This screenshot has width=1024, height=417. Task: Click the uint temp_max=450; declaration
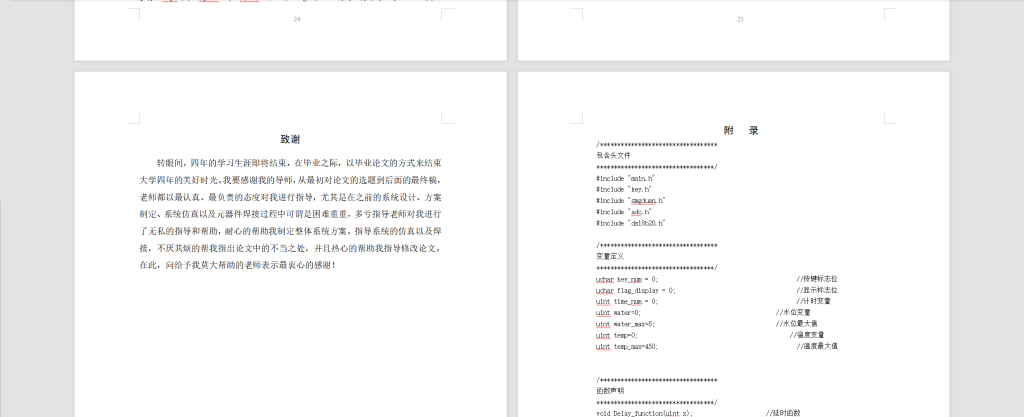click(x=627, y=347)
